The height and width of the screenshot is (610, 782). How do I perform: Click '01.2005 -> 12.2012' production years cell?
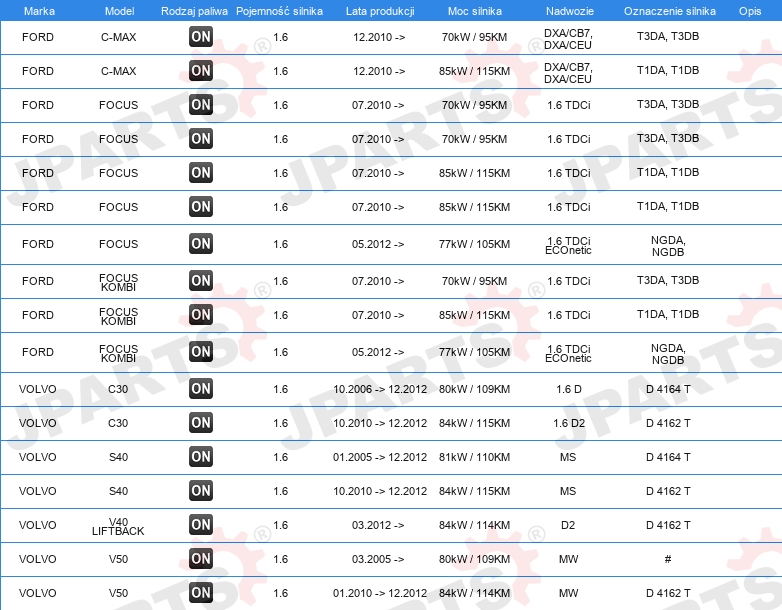coord(380,457)
